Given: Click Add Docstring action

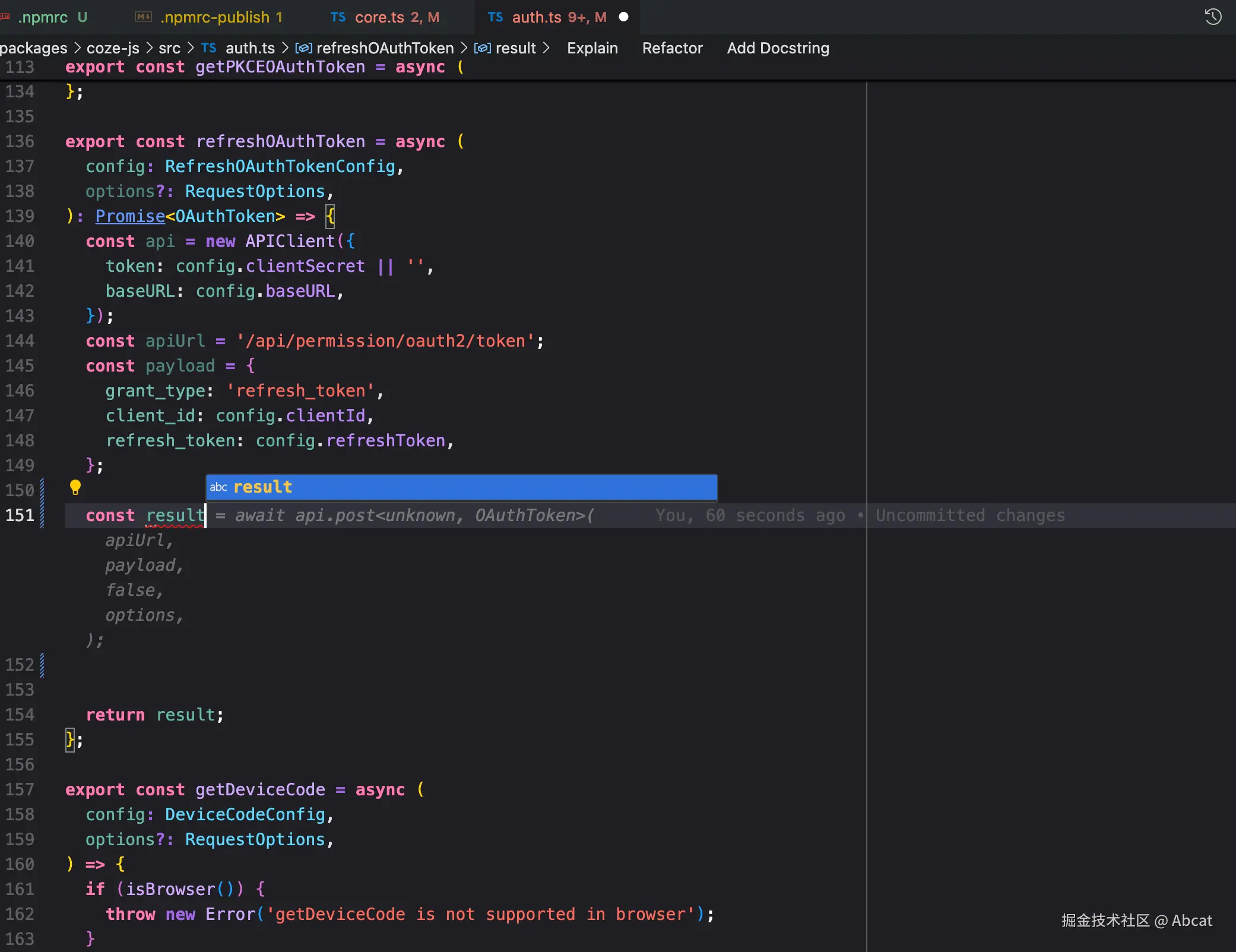Looking at the screenshot, I should (778, 48).
